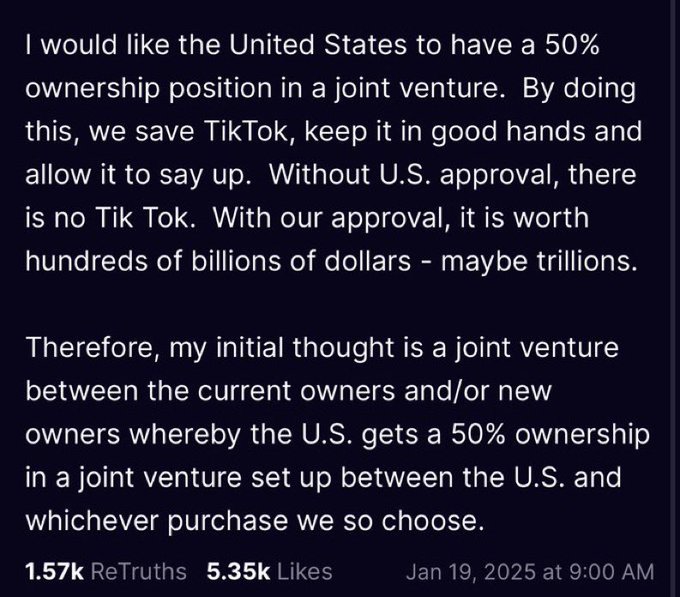Image resolution: width=680 pixels, height=597 pixels.
Task: Click 'hundreds of billions of dollars'
Action: pyautogui.click(x=218, y=261)
